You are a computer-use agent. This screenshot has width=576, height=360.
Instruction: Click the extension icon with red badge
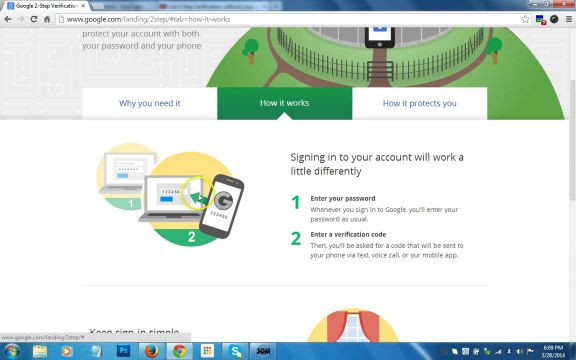tap(541, 19)
